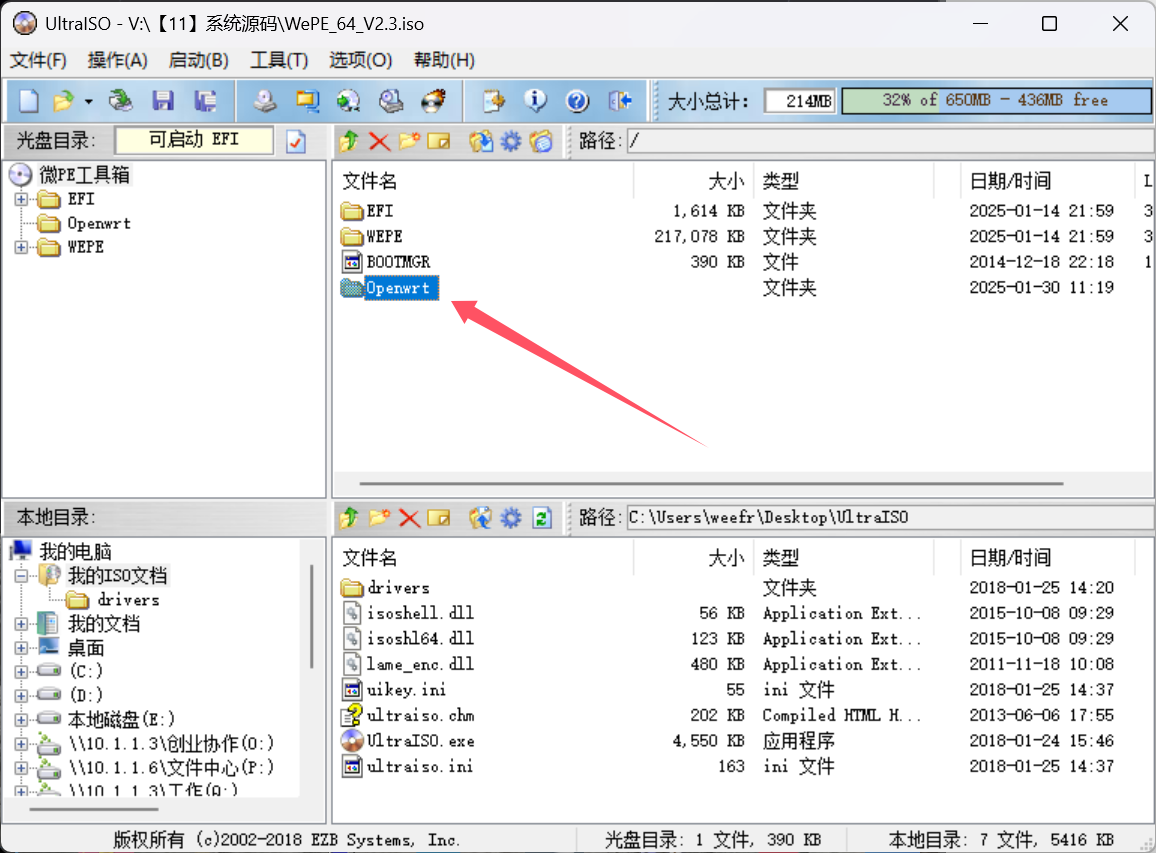The image size is (1156, 853).
Task: Click the 214MB total size field
Action: click(800, 101)
